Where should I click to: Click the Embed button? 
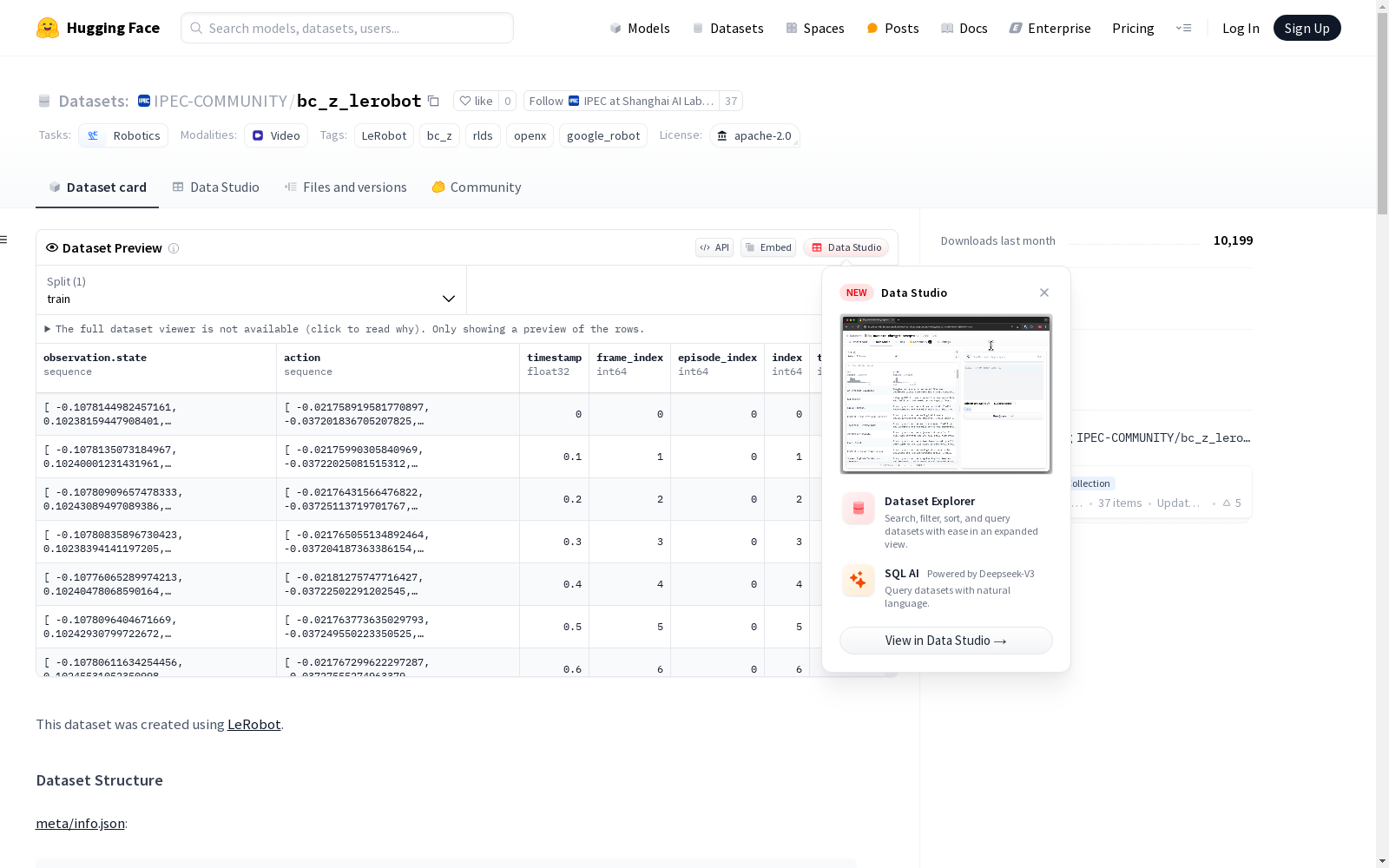(x=768, y=247)
